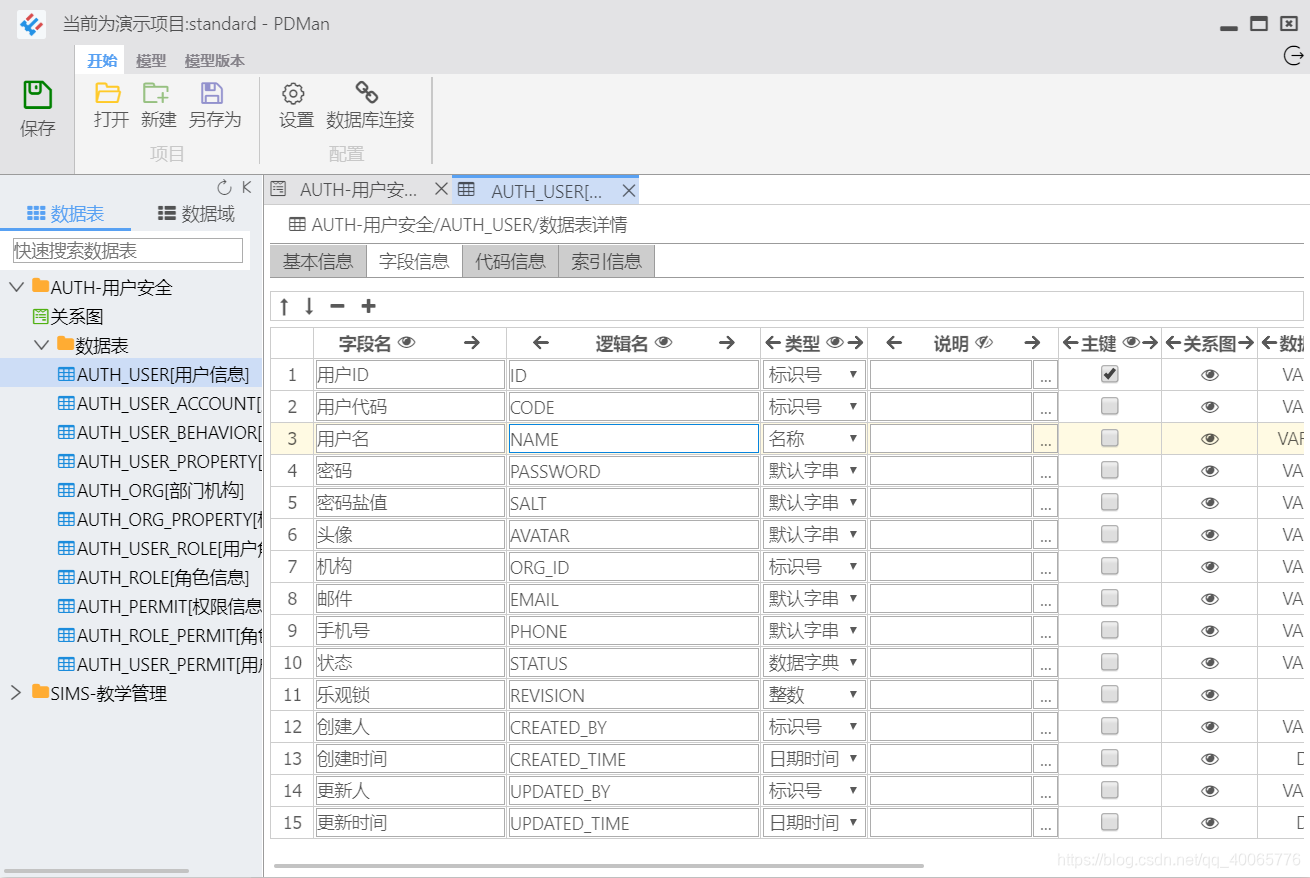Screen dimensions: 1310x878
Task: Move selected field down with down arrow
Action: [309, 306]
